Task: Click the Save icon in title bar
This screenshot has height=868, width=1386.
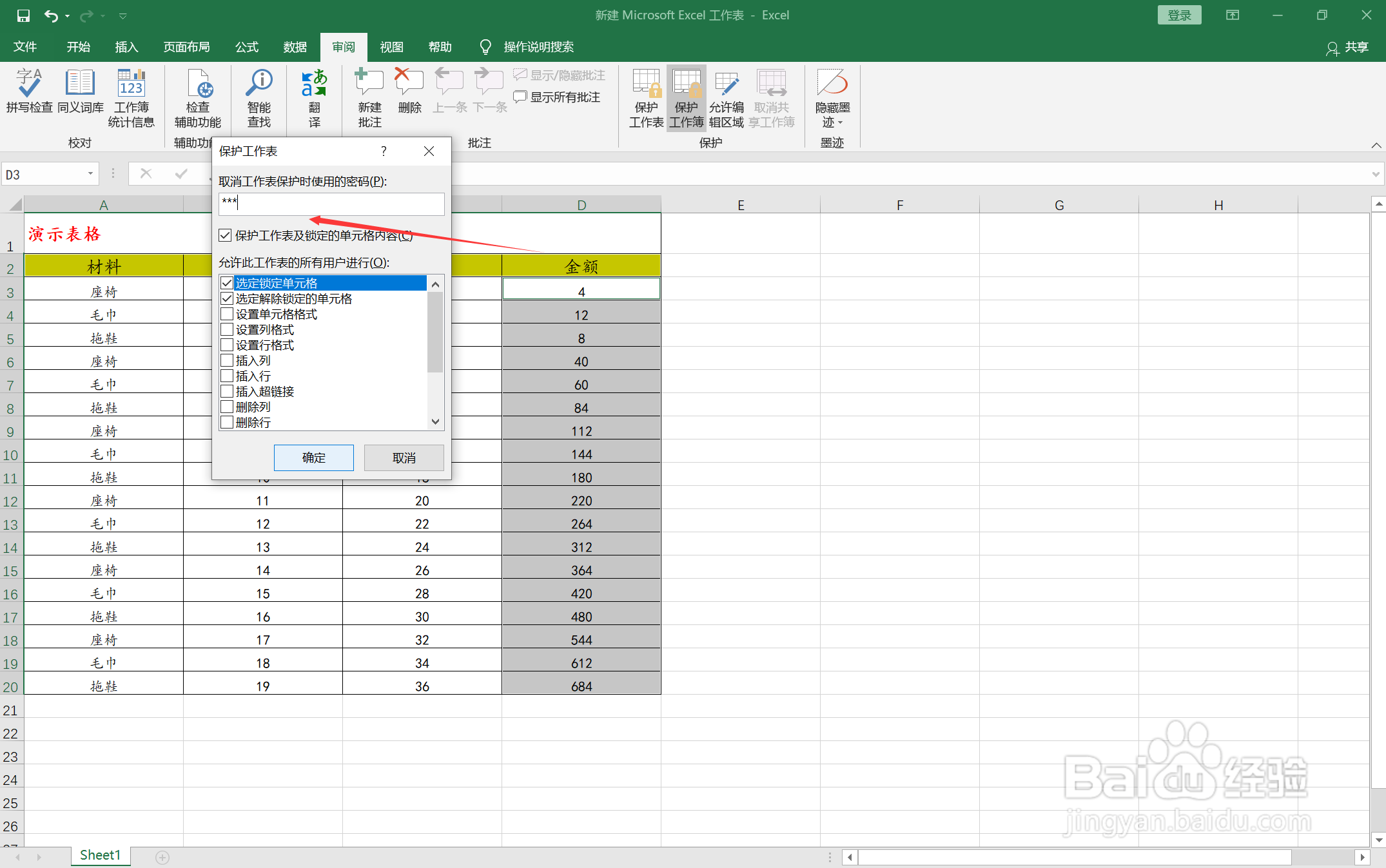Action: tap(23, 15)
